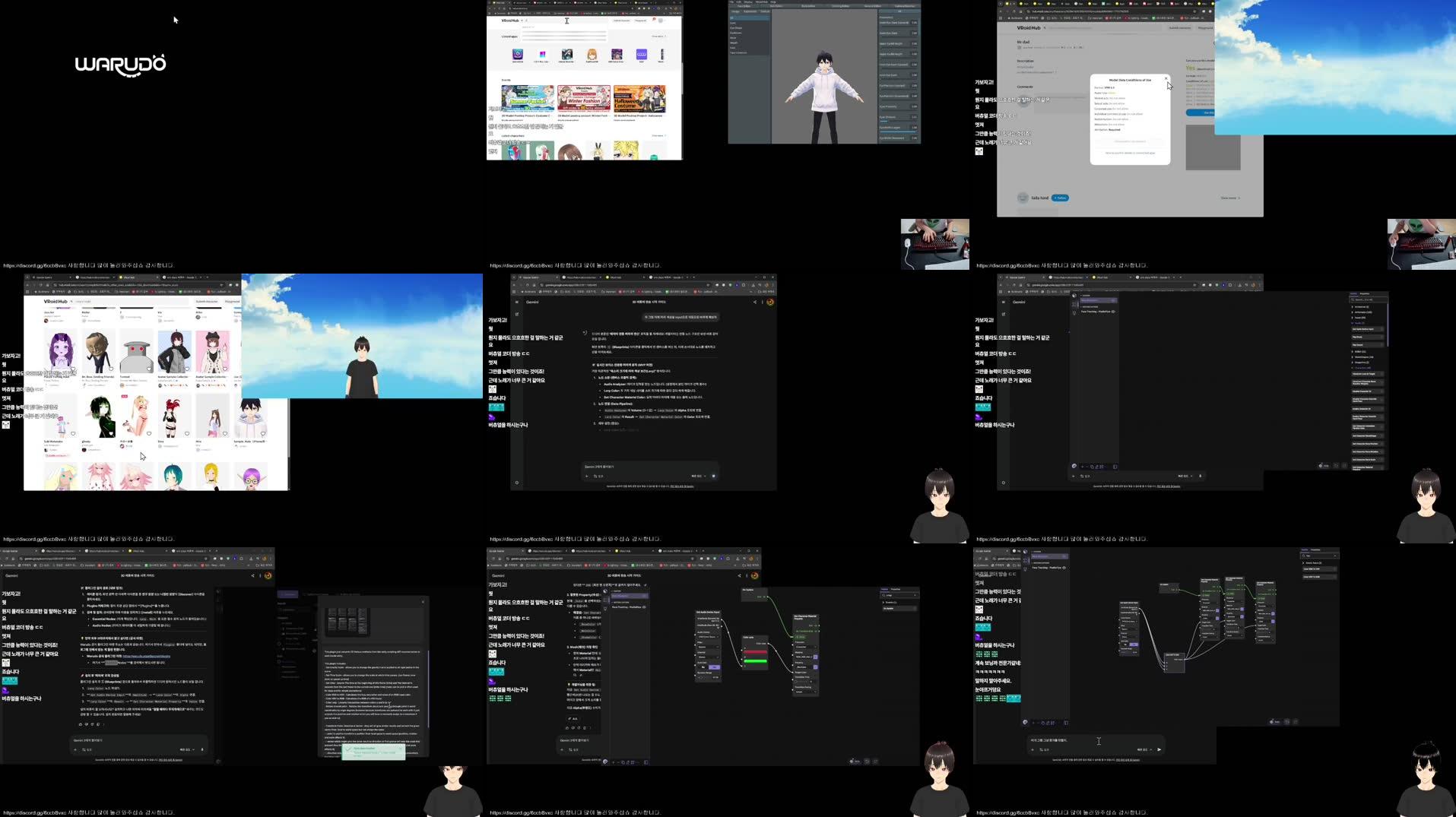Click the share icon above the node graph
This screenshot has width=1456, height=817.
(x=755, y=302)
